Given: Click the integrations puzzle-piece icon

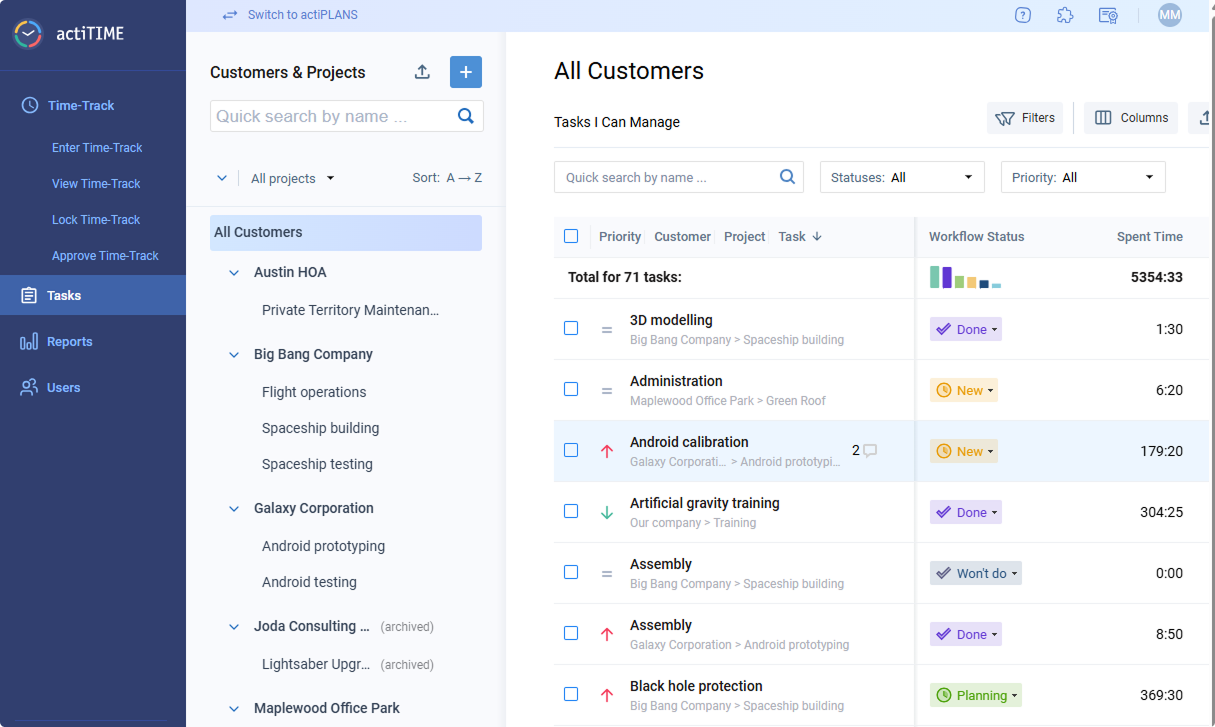Looking at the screenshot, I should [x=1065, y=15].
